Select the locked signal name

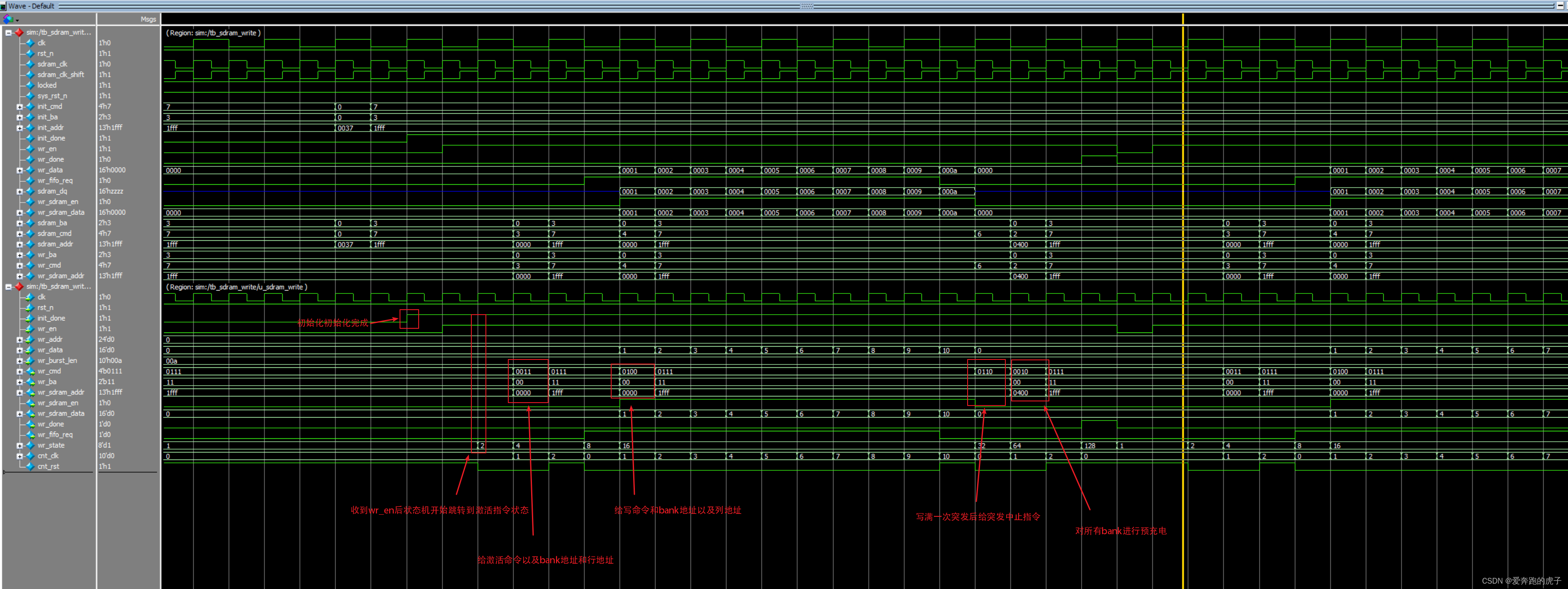click(47, 85)
